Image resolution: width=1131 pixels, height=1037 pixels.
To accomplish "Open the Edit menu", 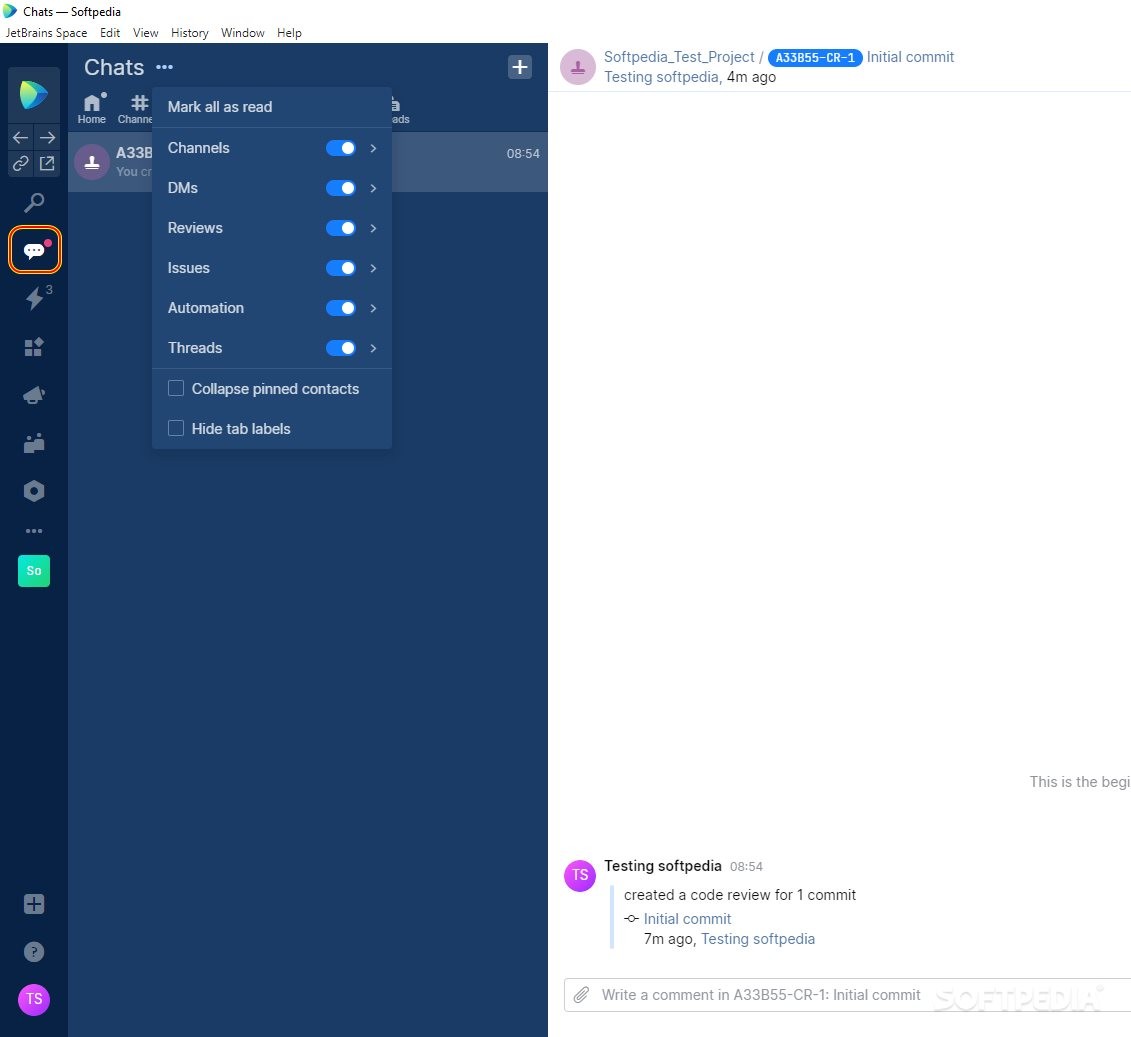I will click(110, 32).
